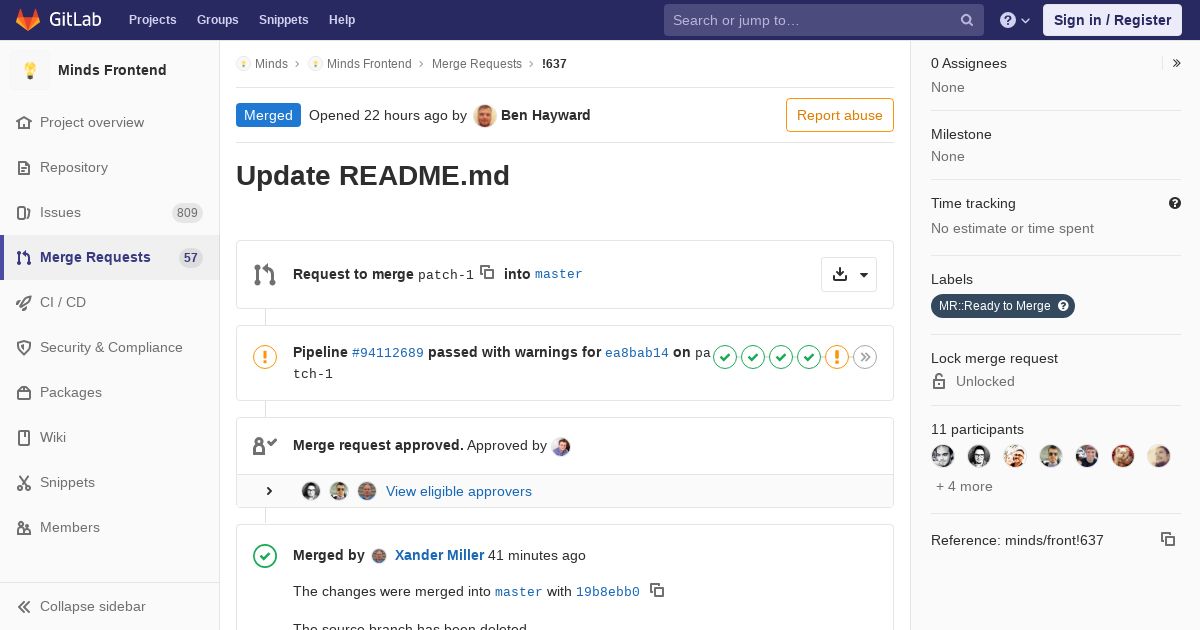Open the Help link in navbar

tap(342, 20)
